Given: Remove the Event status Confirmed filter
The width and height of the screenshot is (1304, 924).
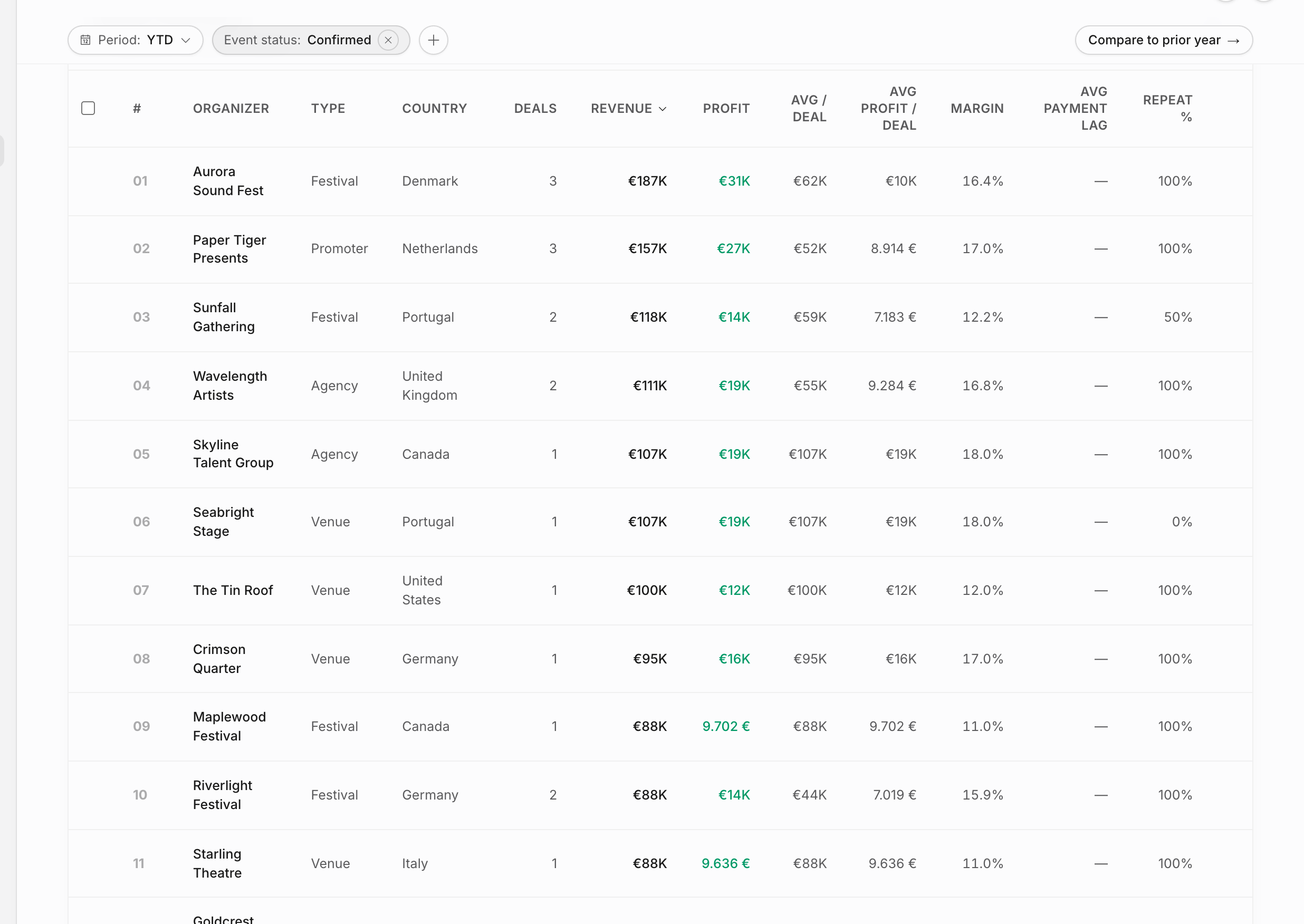Looking at the screenshot, I should pos(388,41).
